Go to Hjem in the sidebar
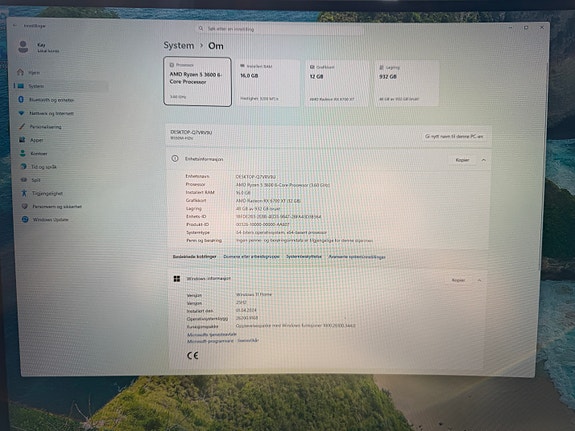Viewport: 575px width, 431px height. pyautogui.click(x=34, y=73)
